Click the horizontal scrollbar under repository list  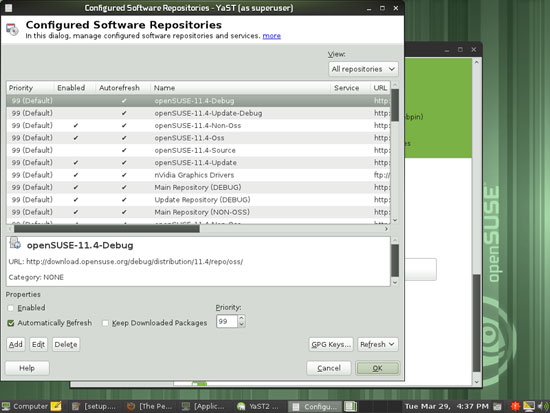[x=198, y=229]
